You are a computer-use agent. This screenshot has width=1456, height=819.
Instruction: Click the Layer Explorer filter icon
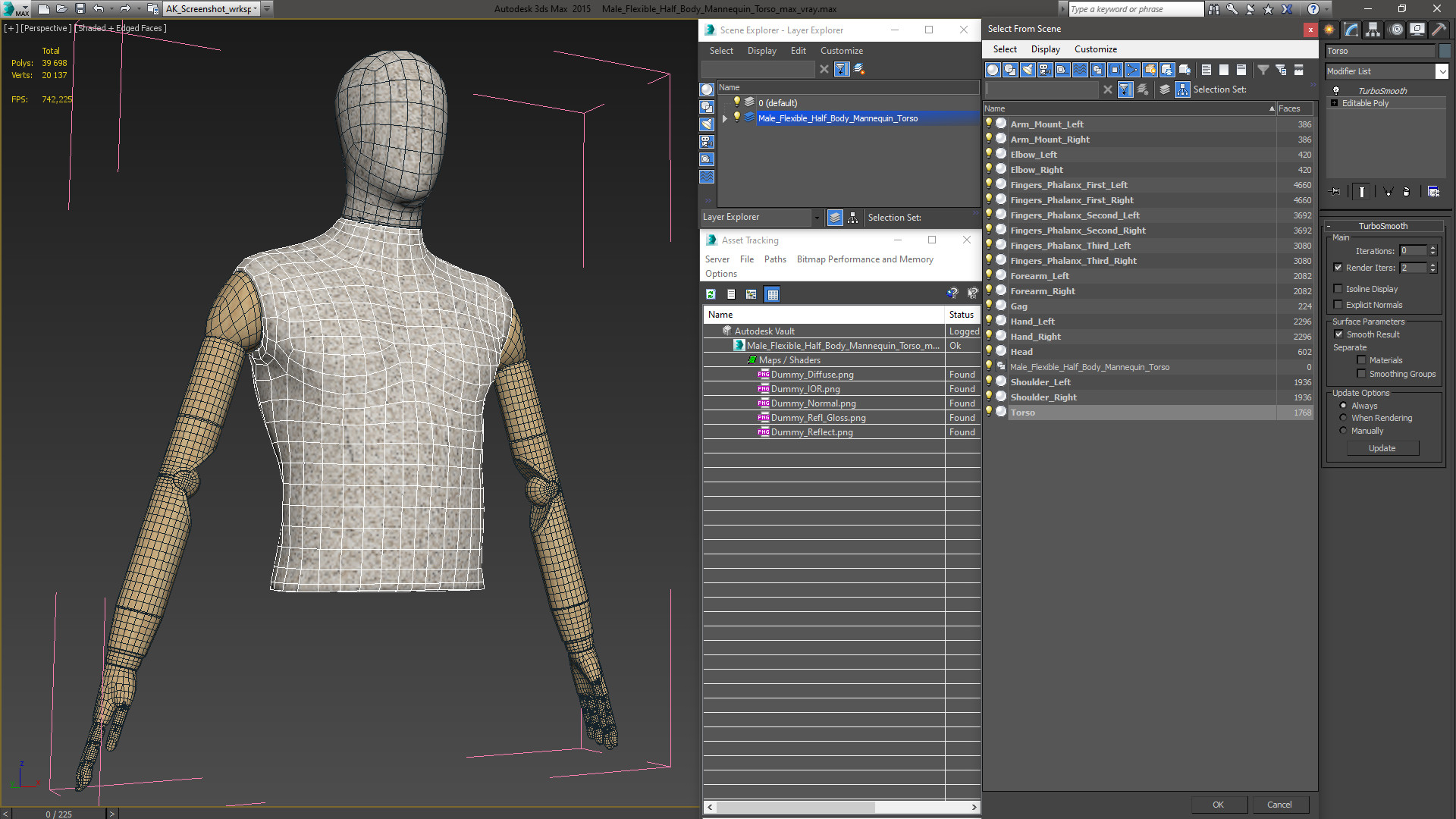pos(842,68)
